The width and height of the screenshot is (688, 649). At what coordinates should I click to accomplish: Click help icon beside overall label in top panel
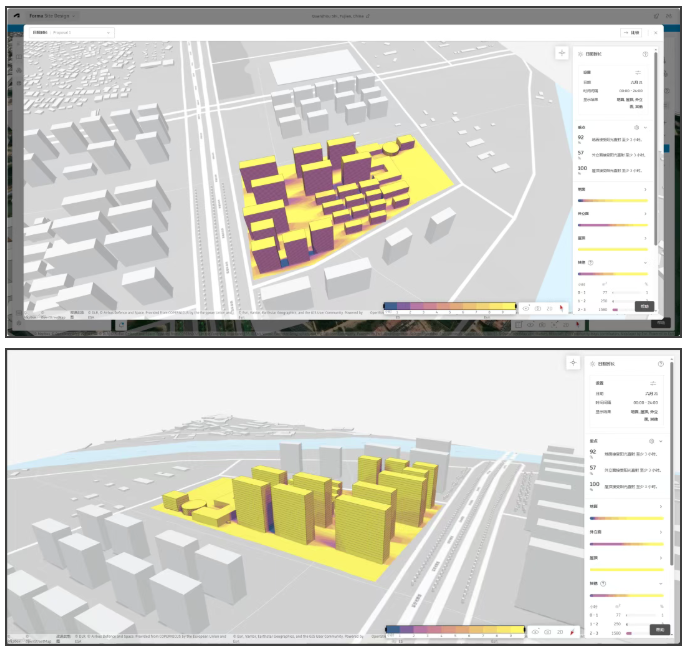click(x=591, y=262)
